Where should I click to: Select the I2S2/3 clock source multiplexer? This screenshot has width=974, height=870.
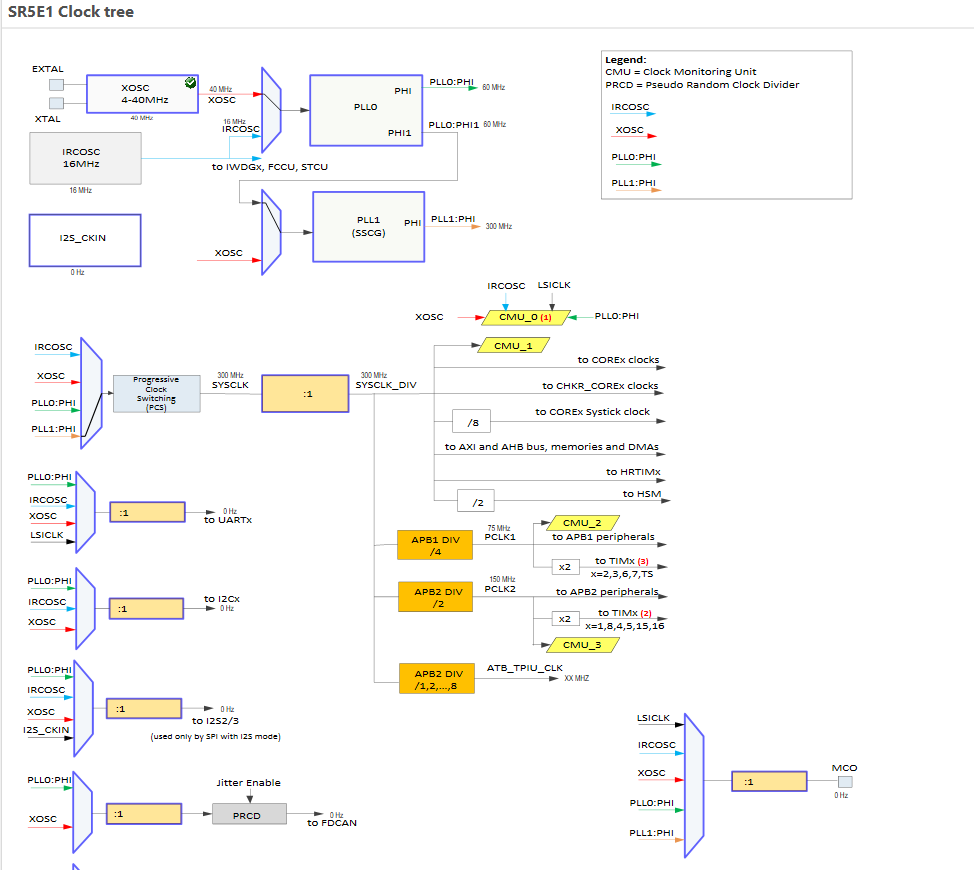click(84, 709)
